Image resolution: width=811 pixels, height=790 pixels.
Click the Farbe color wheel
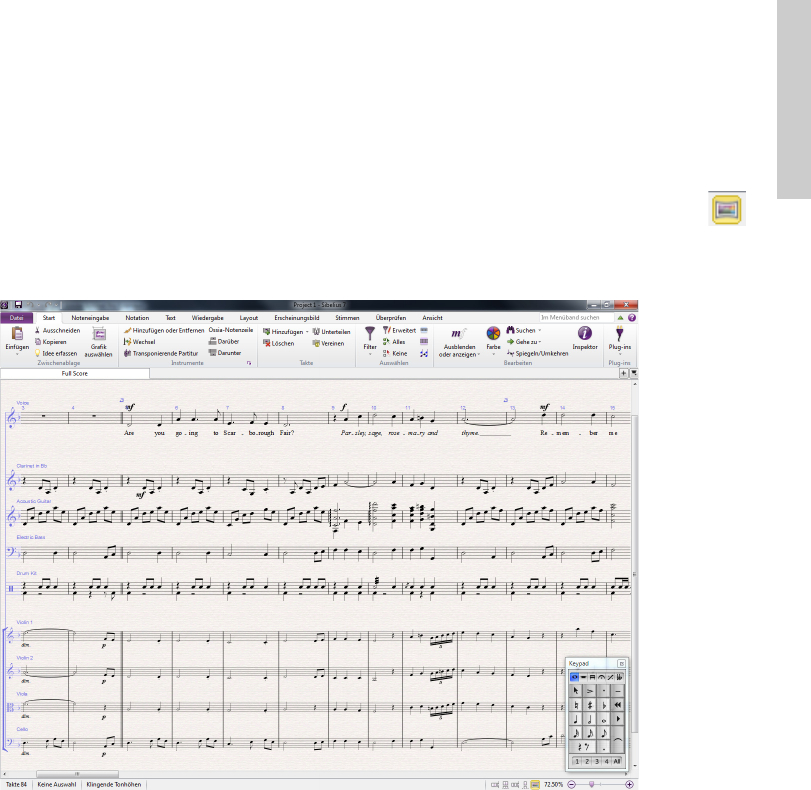tap(493, 333)
